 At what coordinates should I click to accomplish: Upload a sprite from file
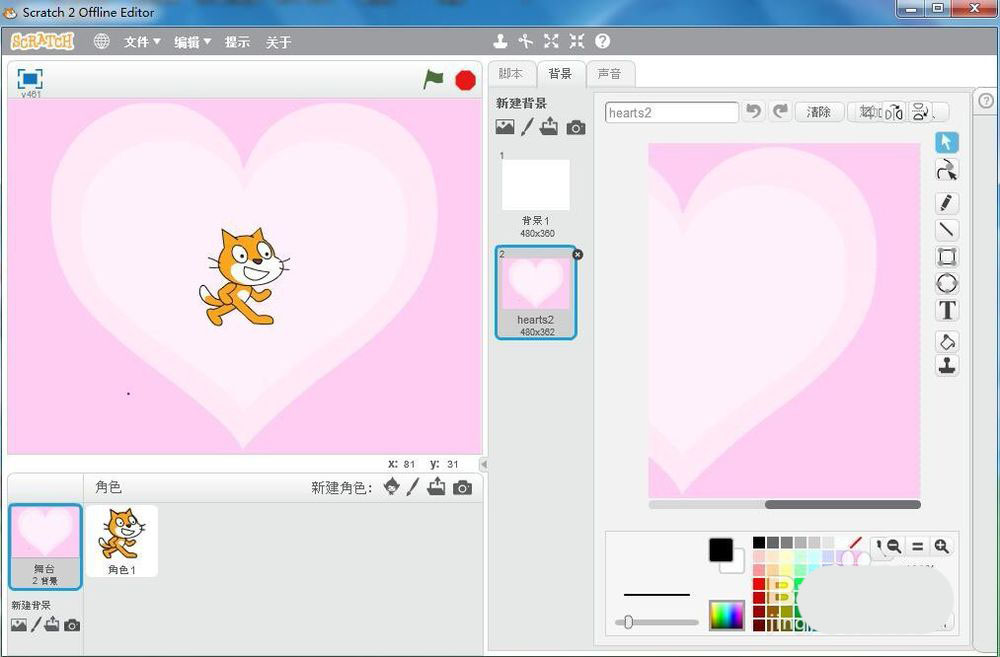pos(436,487)
